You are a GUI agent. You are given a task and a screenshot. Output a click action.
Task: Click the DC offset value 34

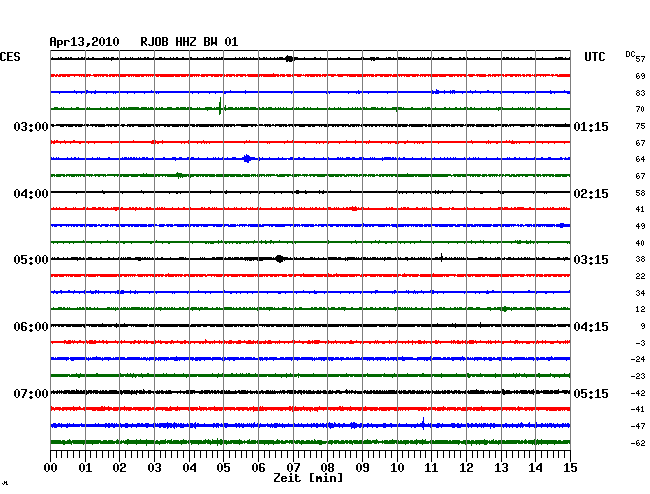[640, 293]
